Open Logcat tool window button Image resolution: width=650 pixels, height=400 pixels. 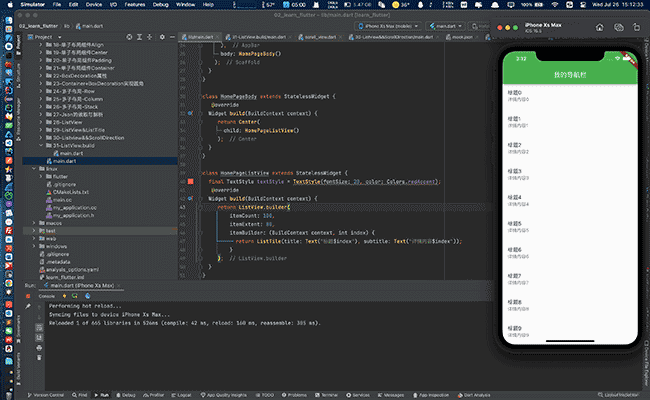(x=181, y=395)
